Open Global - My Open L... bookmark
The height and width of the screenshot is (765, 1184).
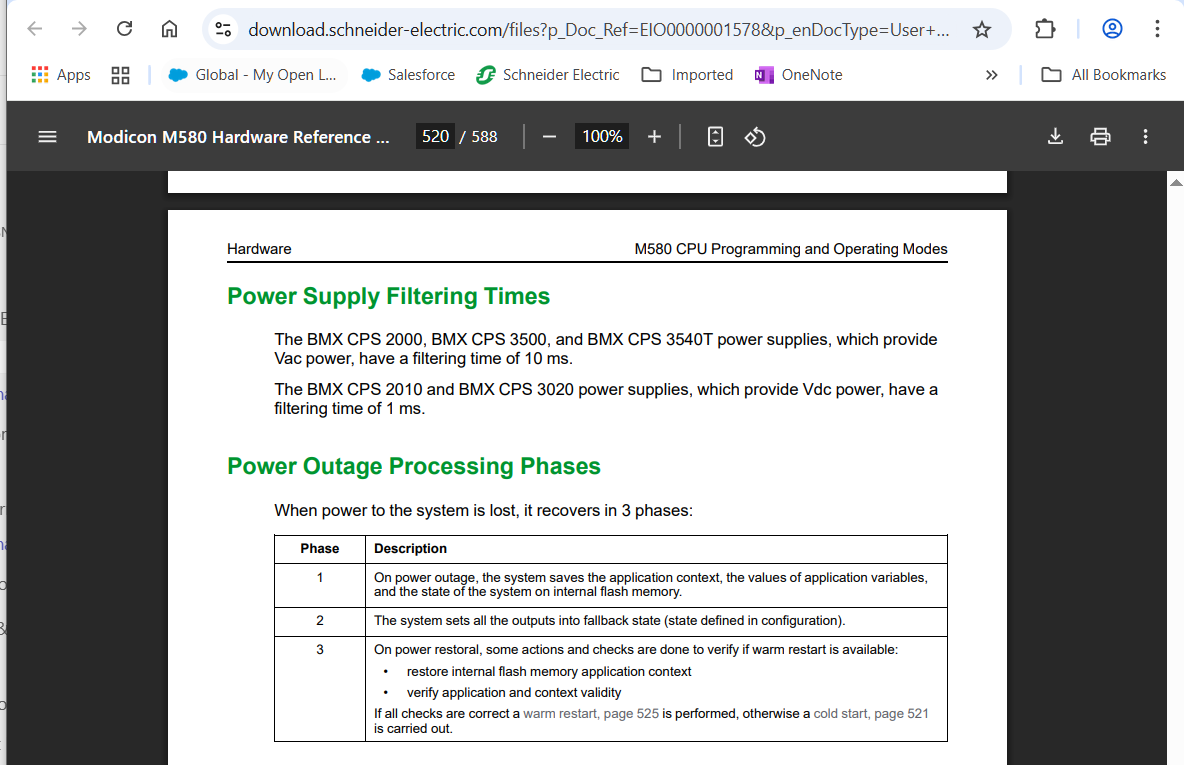252,75
